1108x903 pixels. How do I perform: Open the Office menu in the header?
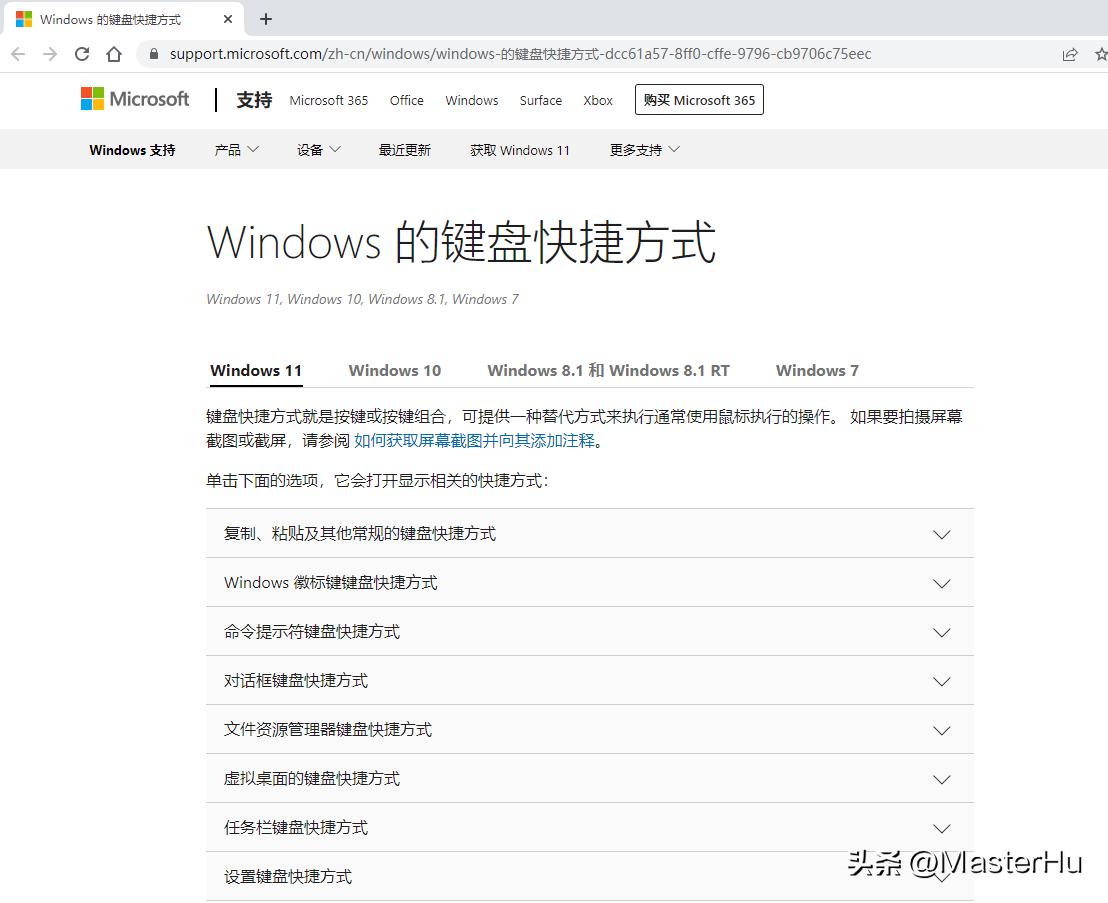(406, 100)
